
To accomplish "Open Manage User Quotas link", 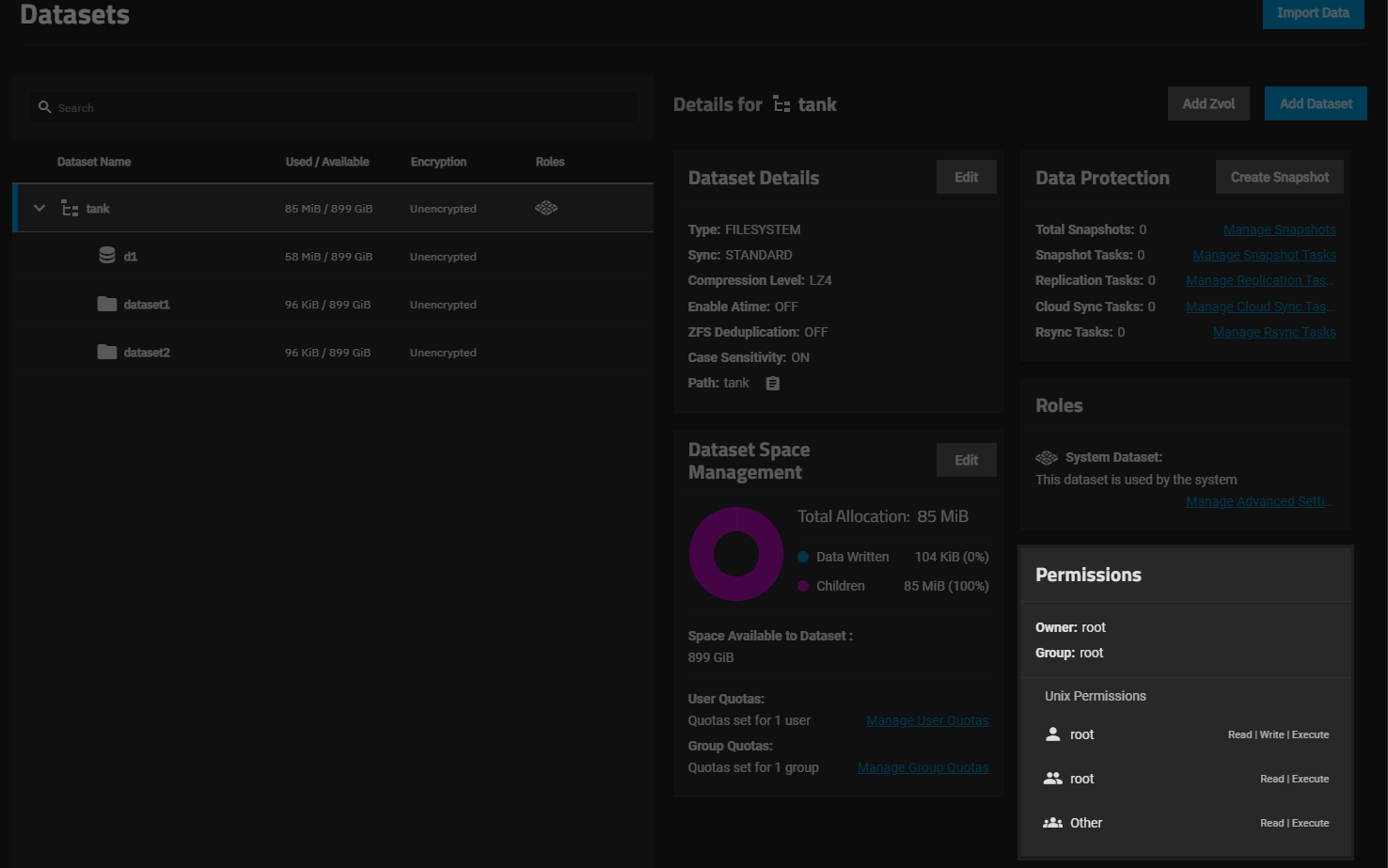I will click(926, 721).
